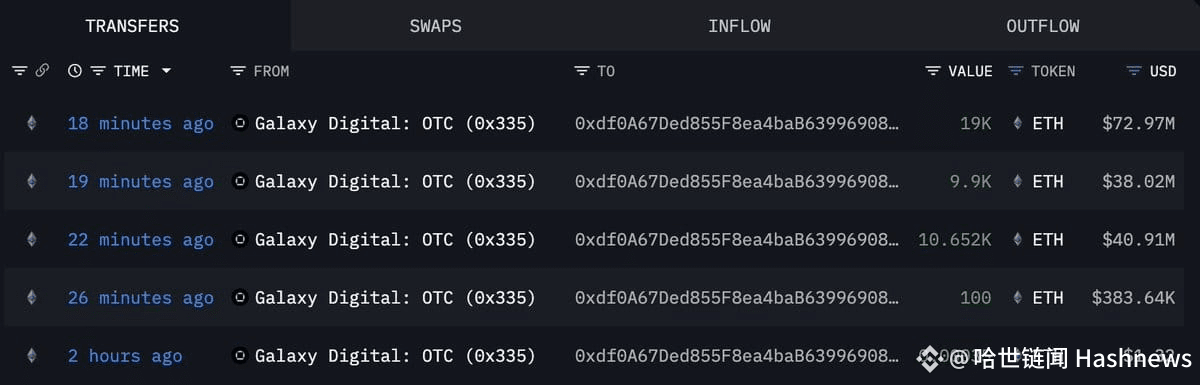Click the USD column filter icon

[1134, 71]
